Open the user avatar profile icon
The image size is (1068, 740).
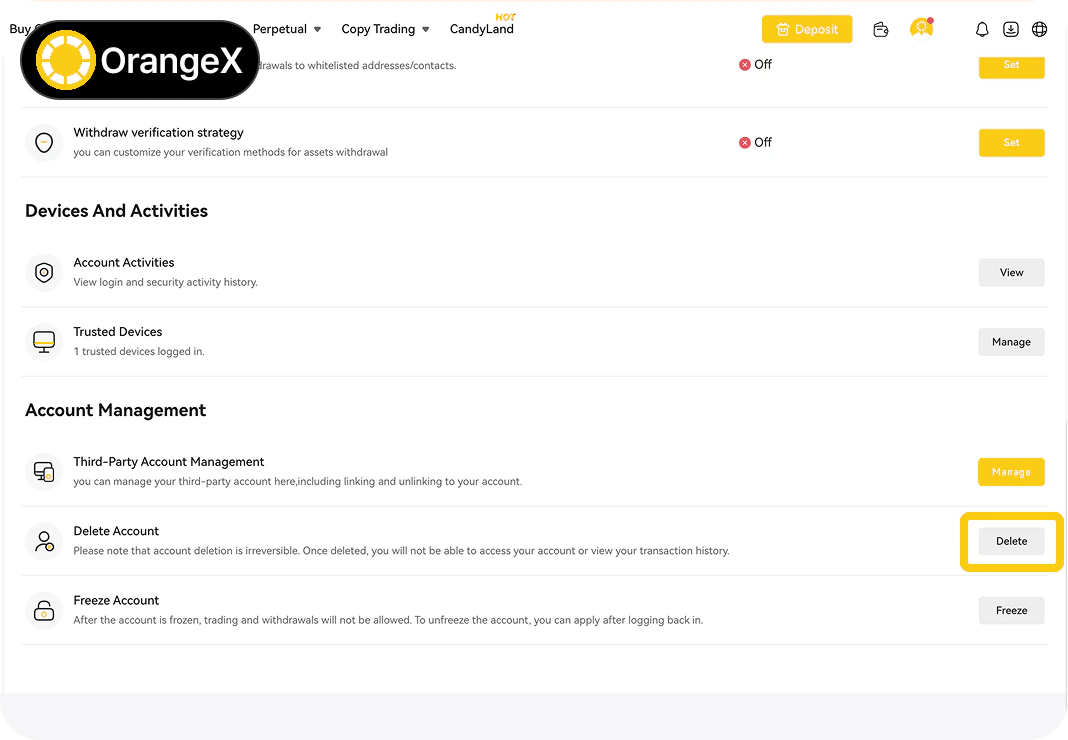[922, 28]
